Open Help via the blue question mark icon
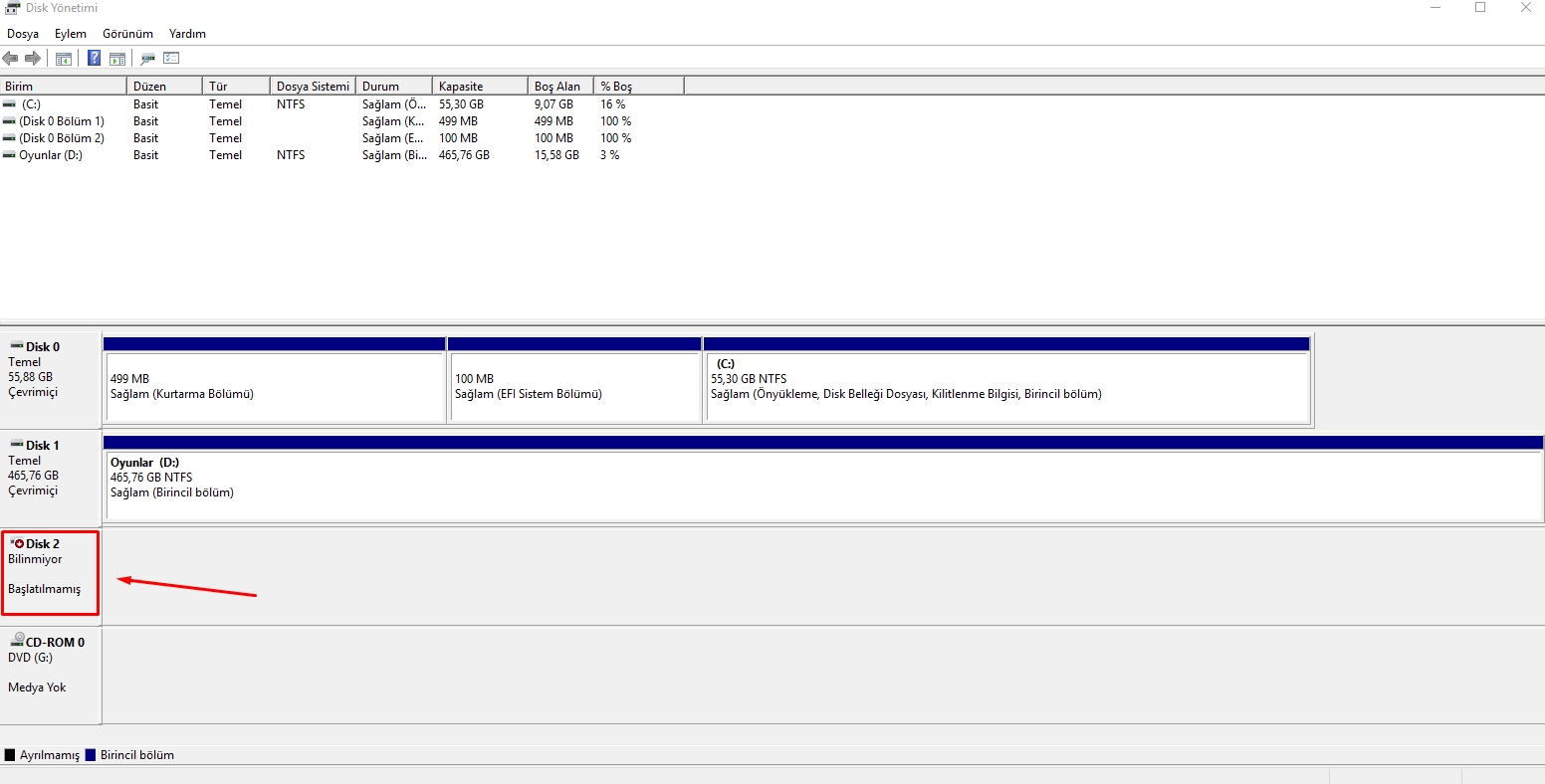The width and height of the screenshot is (1545, 784). pyautogui.click(x=93, y=58)
